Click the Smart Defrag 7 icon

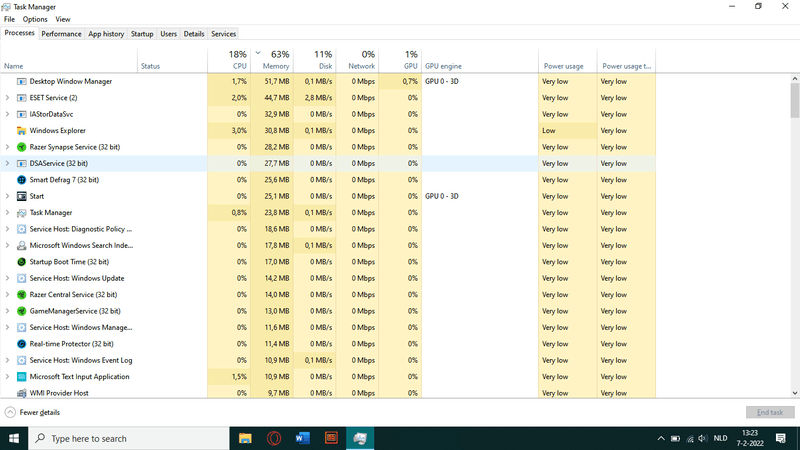tap(21, 180)
